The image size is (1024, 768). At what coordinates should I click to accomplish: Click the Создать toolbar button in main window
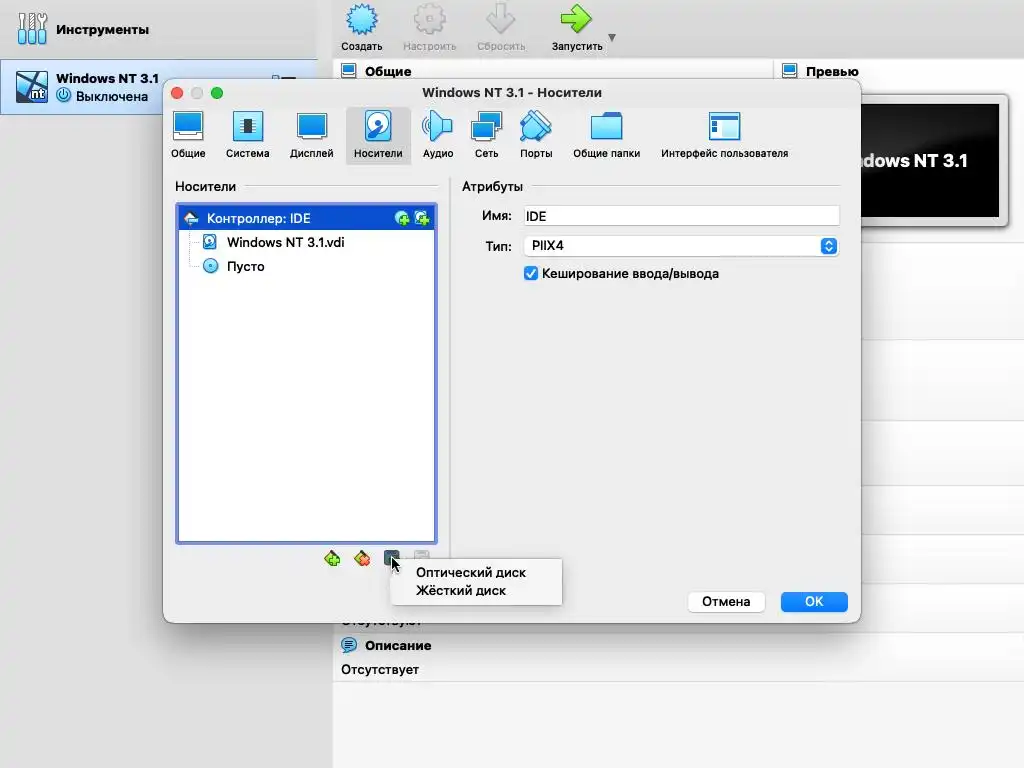click(x=361, y=27)
